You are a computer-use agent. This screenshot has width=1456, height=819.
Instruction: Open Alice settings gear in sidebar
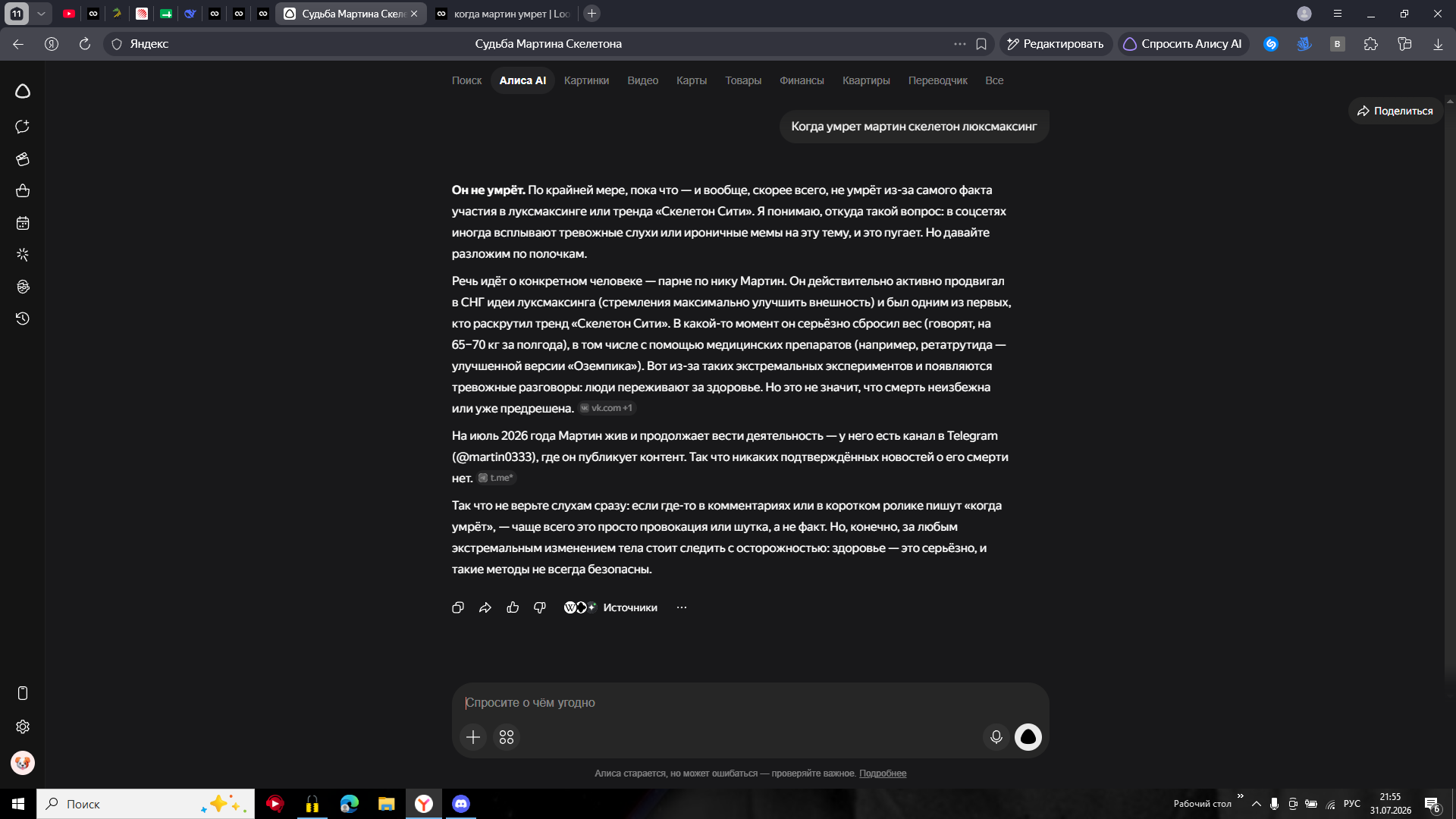tap(23, 726)
